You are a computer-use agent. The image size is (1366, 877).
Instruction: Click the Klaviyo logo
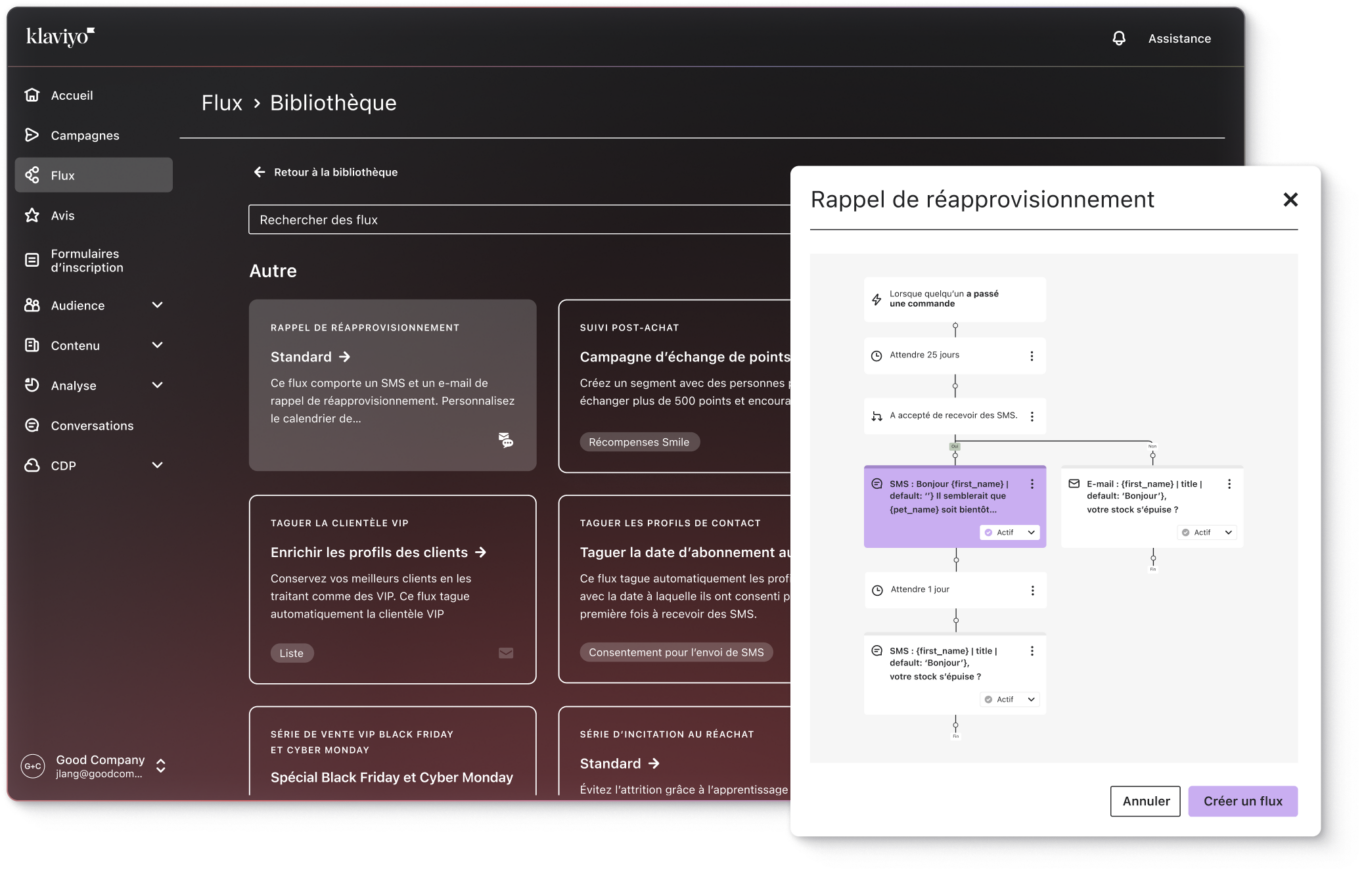[x=60, y=37]
